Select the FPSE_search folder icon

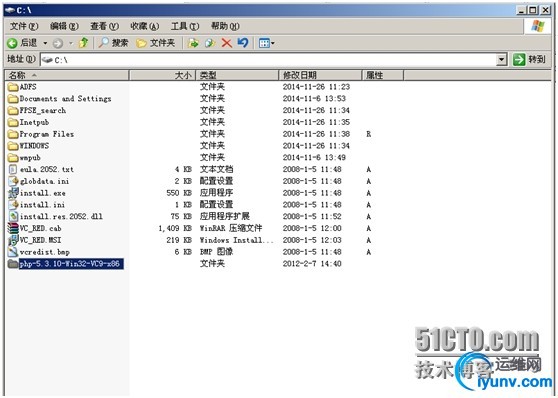click(13, 110)
